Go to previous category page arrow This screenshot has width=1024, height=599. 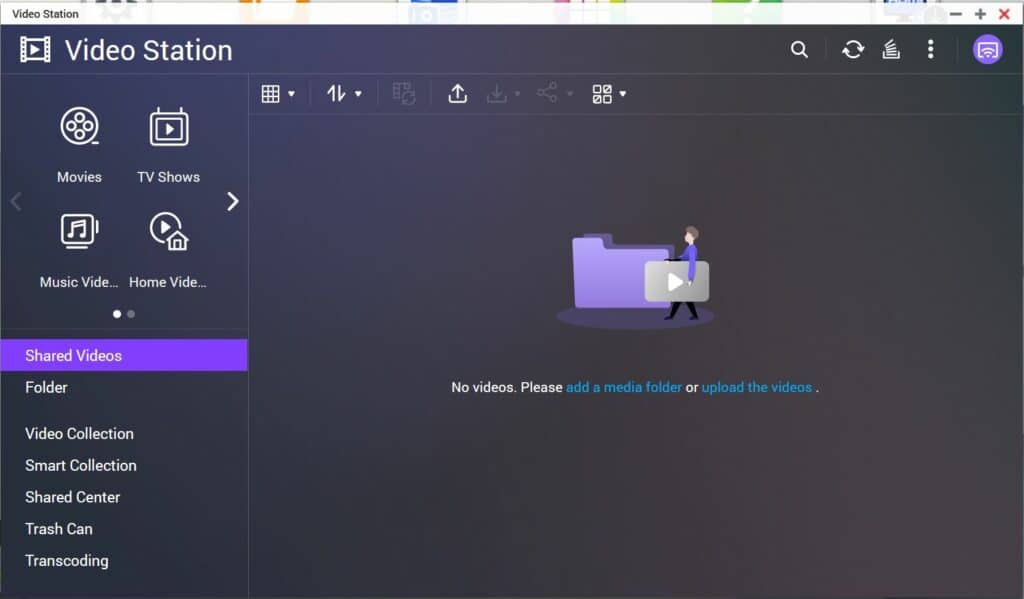point(16,201)
